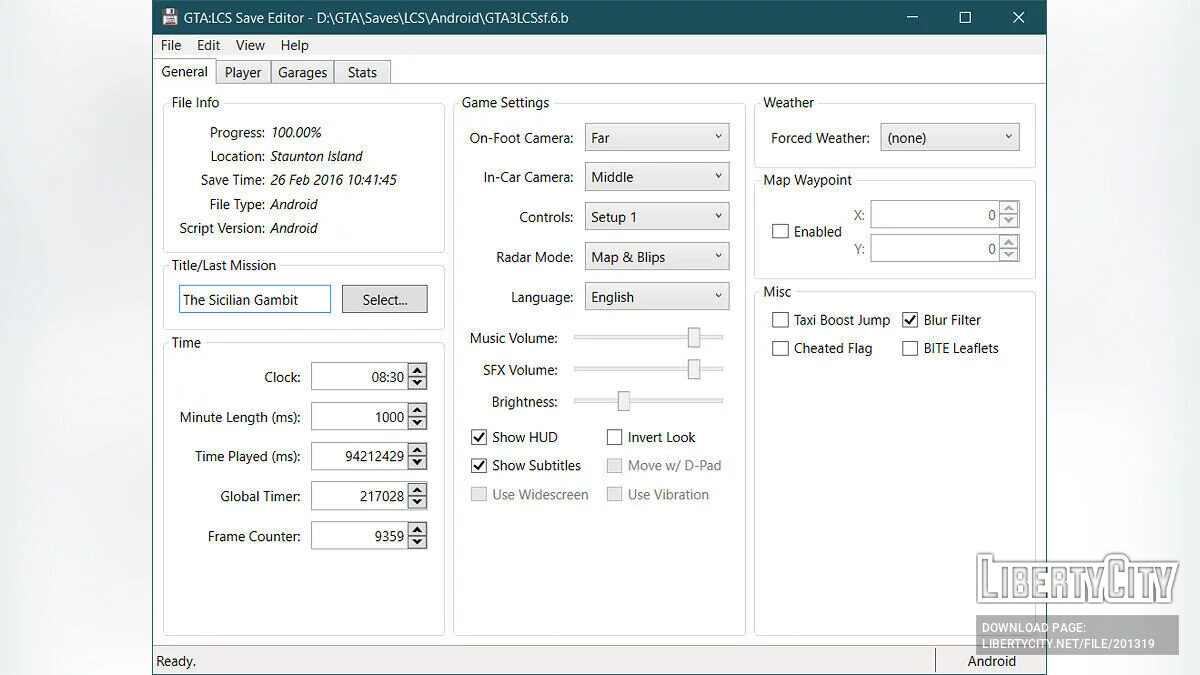Click the Title/Last Mission text field
Viewport: 1200px width, 675px height.
255,299
